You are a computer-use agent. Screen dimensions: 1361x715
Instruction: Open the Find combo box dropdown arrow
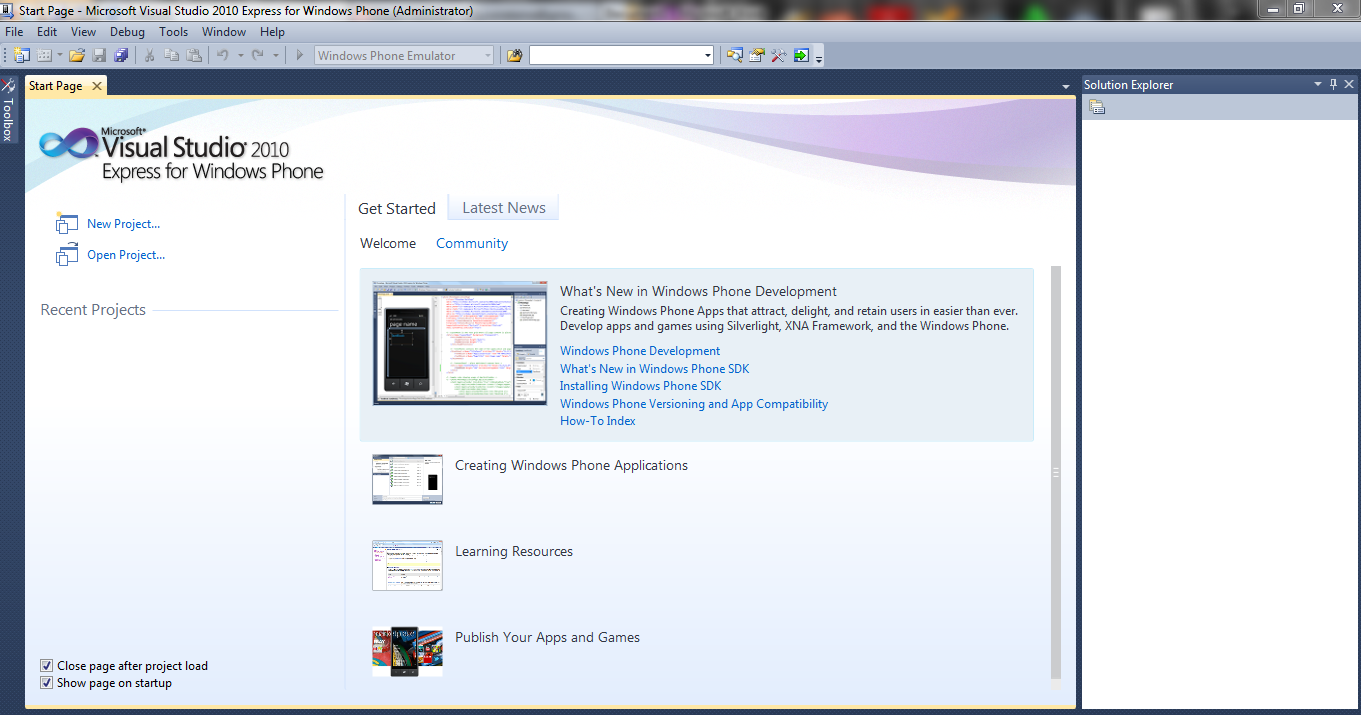[x=708, y=56]
